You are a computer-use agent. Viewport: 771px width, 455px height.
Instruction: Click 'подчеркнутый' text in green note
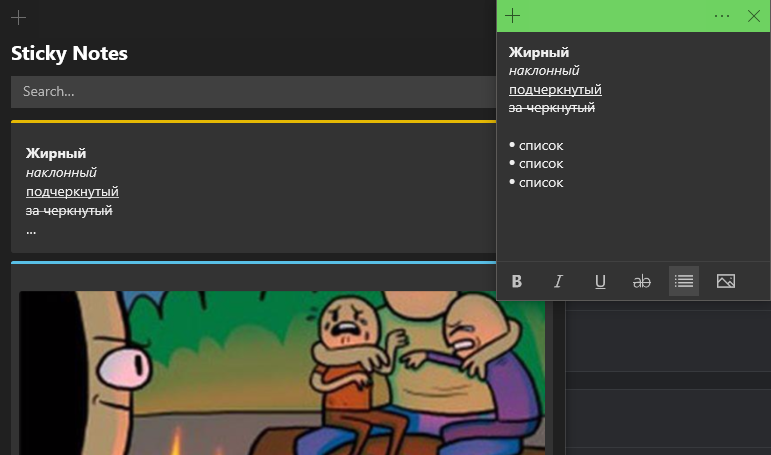(x=555, y=90)
